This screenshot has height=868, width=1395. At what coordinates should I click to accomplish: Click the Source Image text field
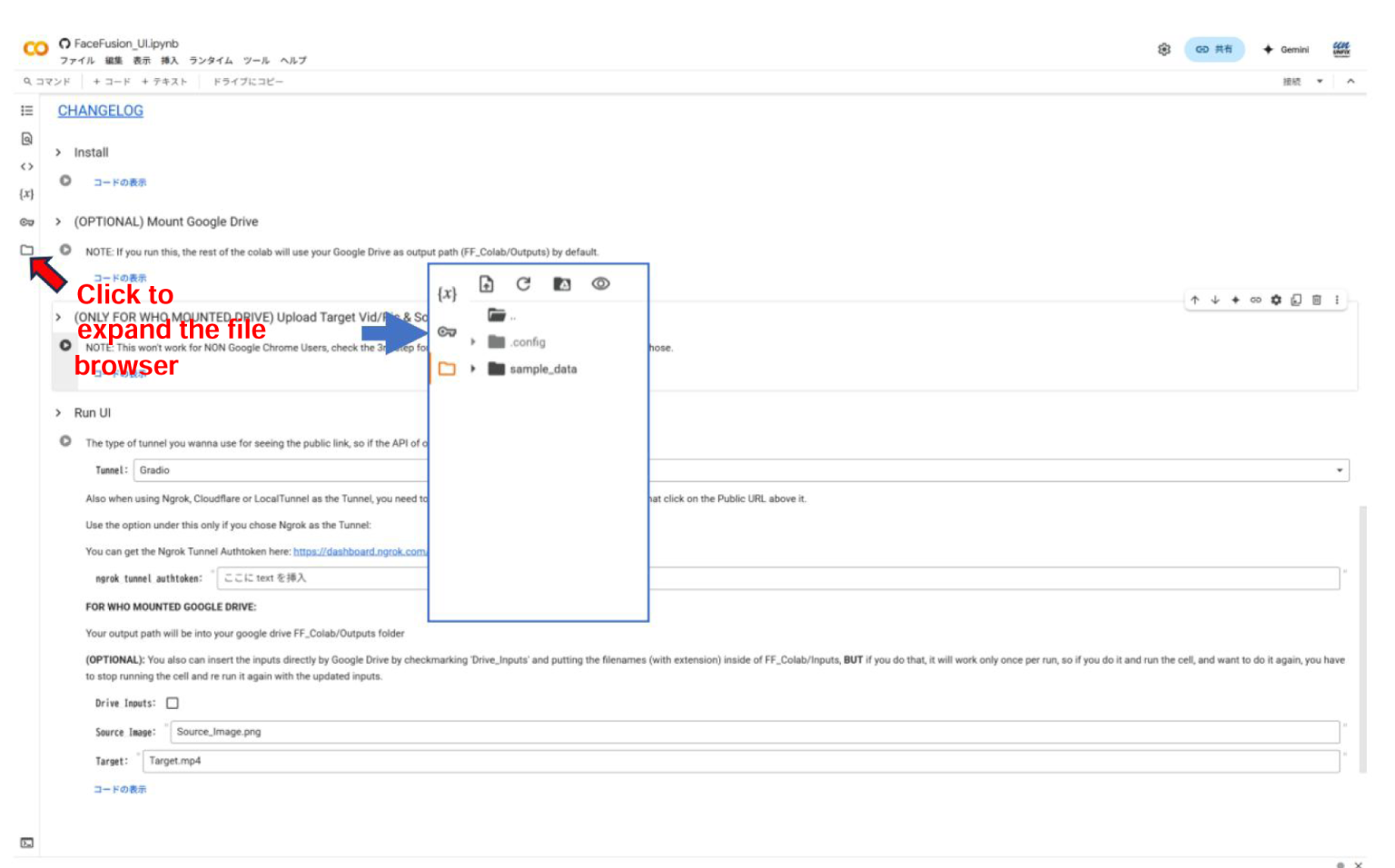point(754,732)
